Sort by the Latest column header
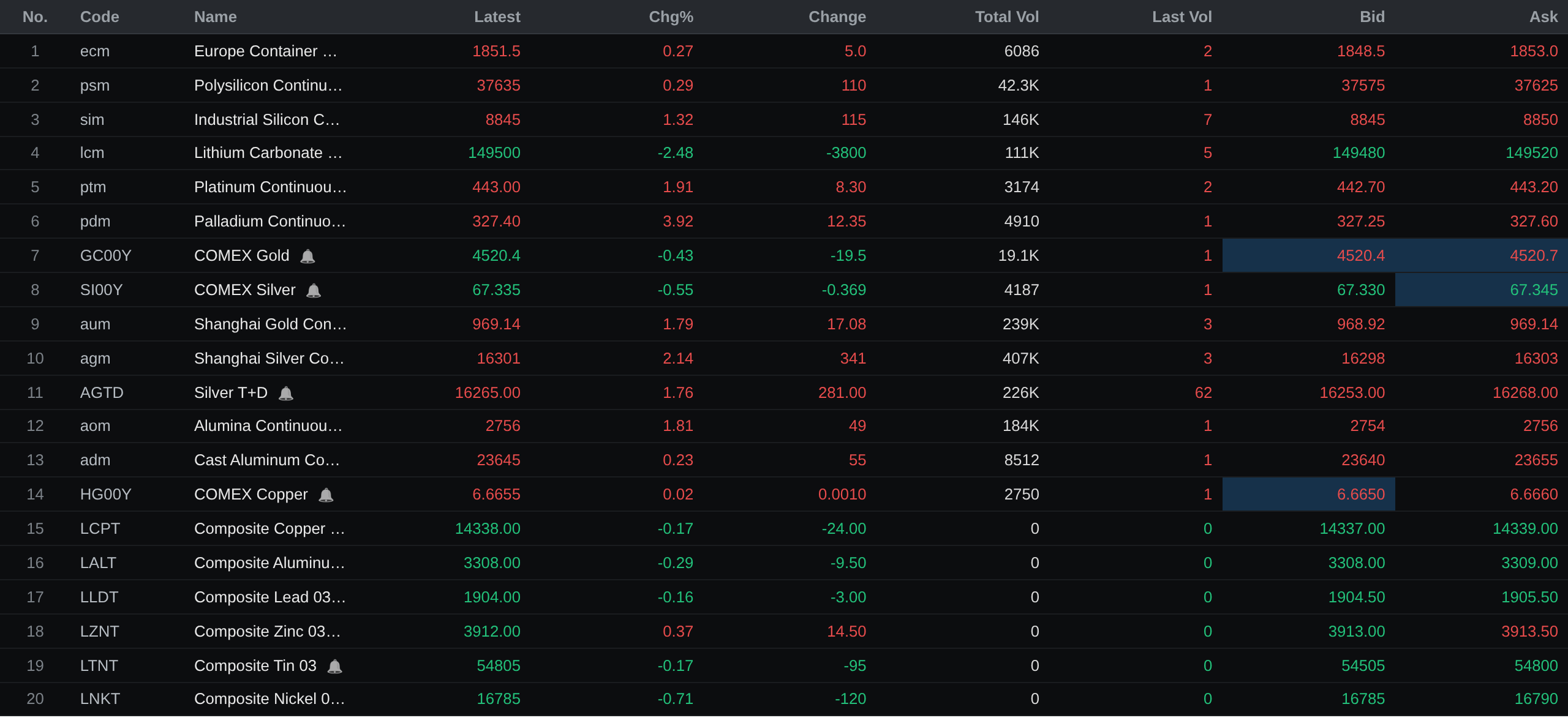Viewport: 1568px width, 726px height. pos(497,17)
